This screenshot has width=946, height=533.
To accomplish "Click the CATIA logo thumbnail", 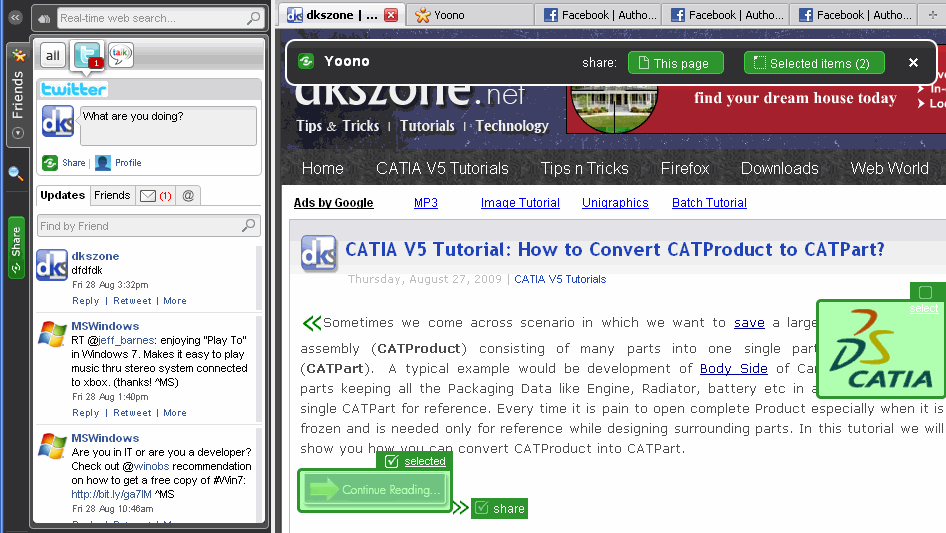I will click(881, 349).
